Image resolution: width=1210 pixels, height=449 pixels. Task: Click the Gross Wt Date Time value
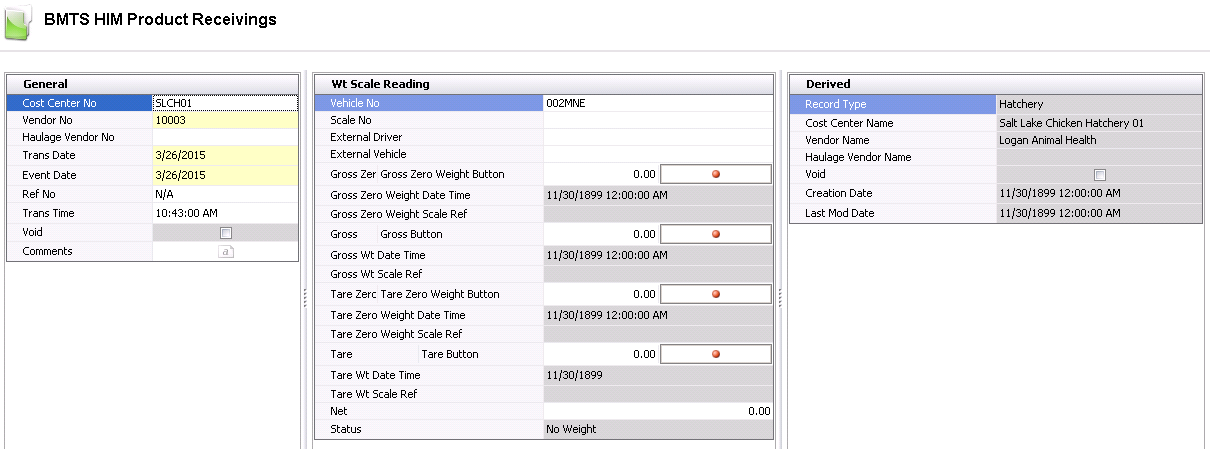(658, 255)
